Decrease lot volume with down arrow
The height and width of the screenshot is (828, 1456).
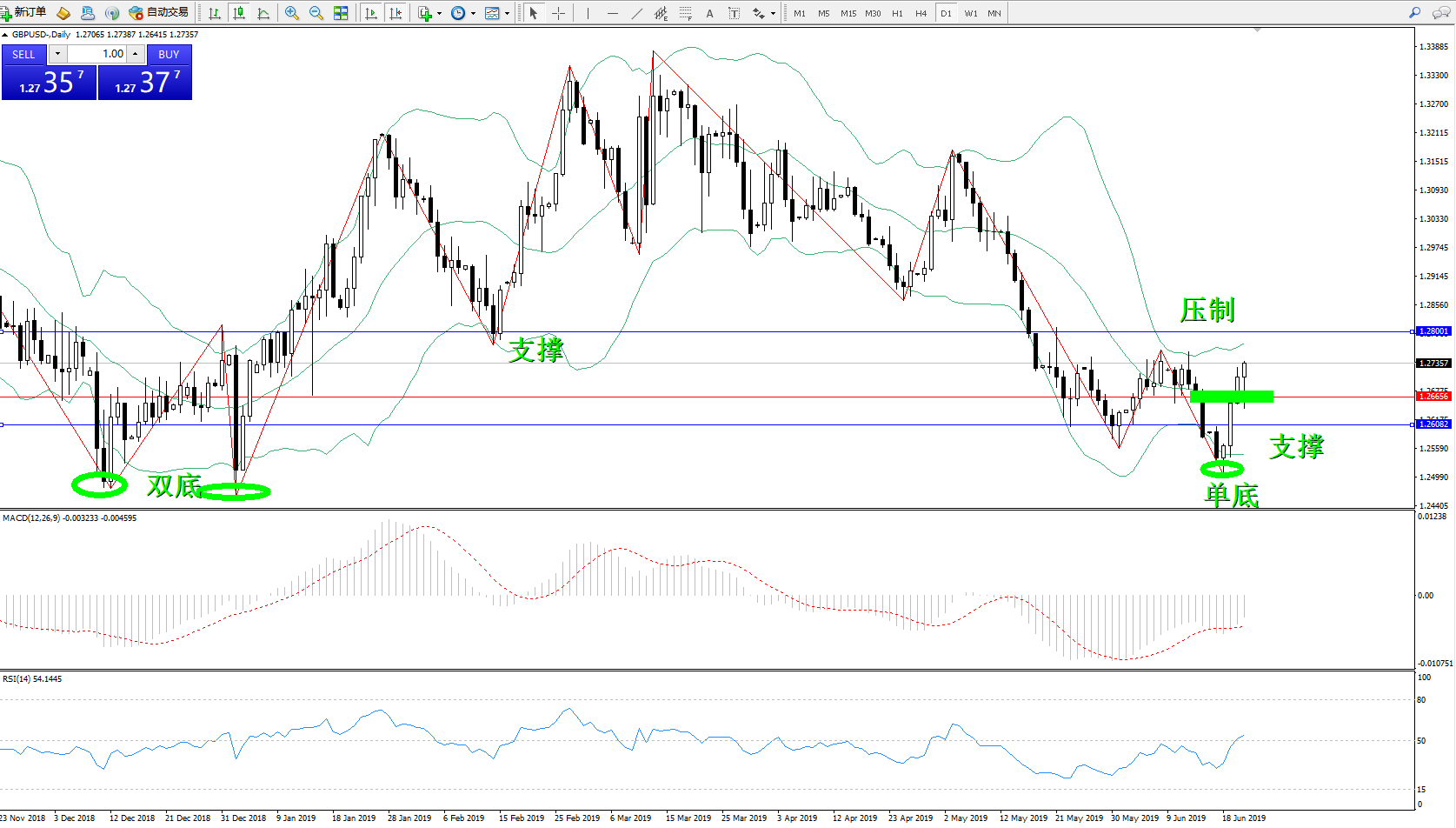(x=57, y=54)
